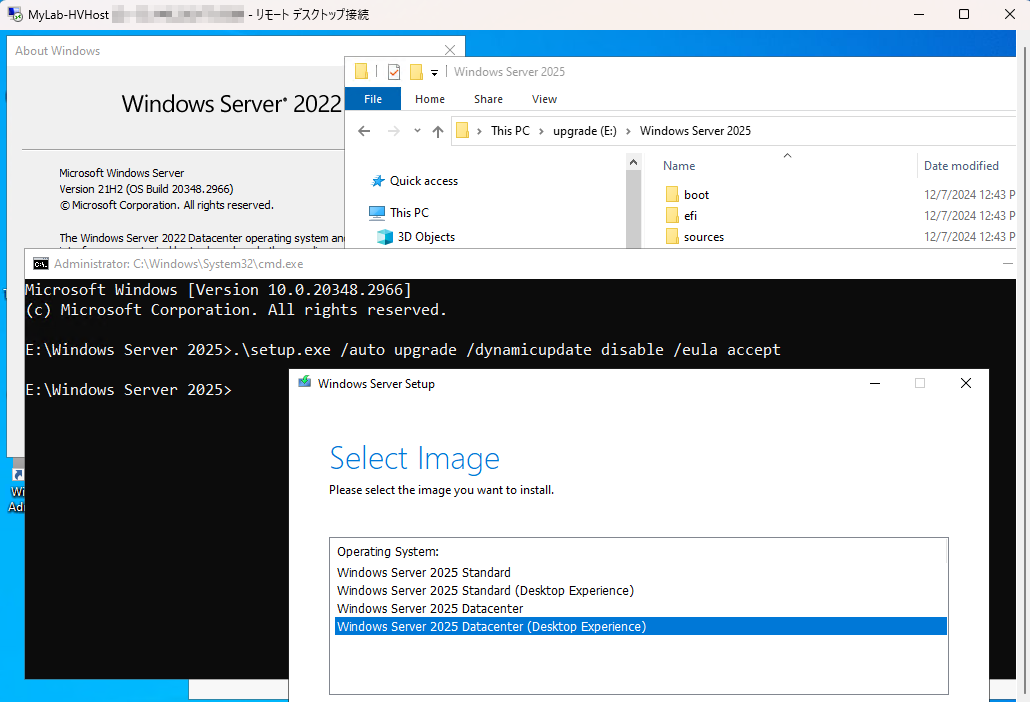Sort files with the Name column header
This screenshot has width=1030, height=702.
coord(678,166)
